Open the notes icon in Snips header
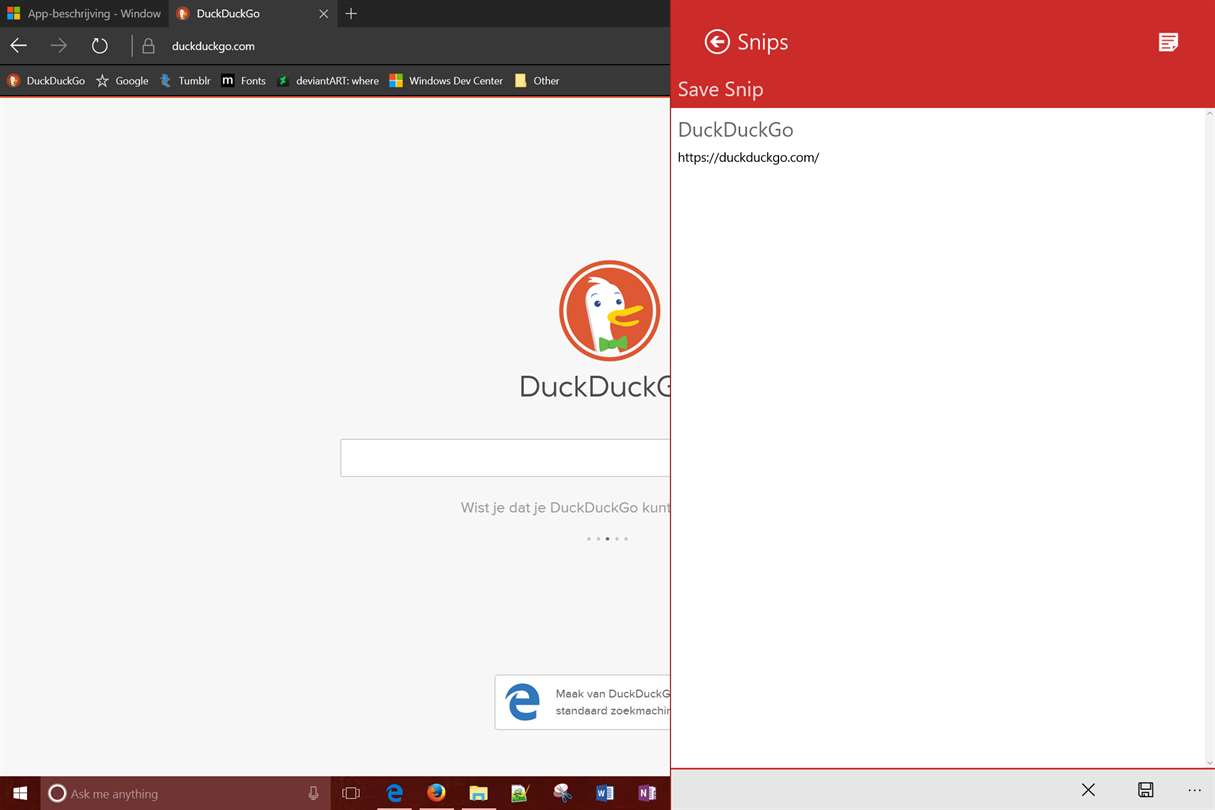 tap(1168, 41)
